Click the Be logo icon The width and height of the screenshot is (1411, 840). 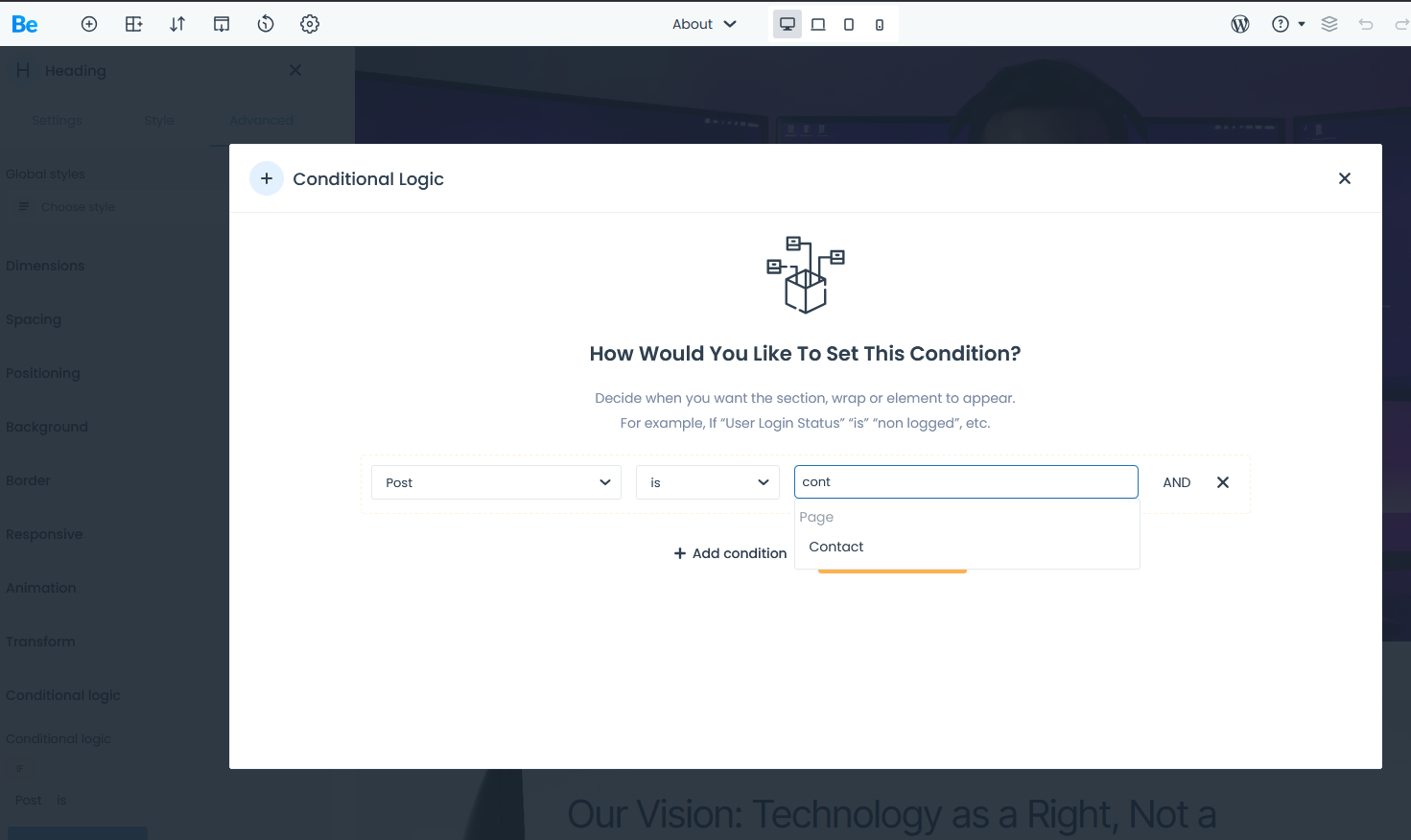(25, 24)
